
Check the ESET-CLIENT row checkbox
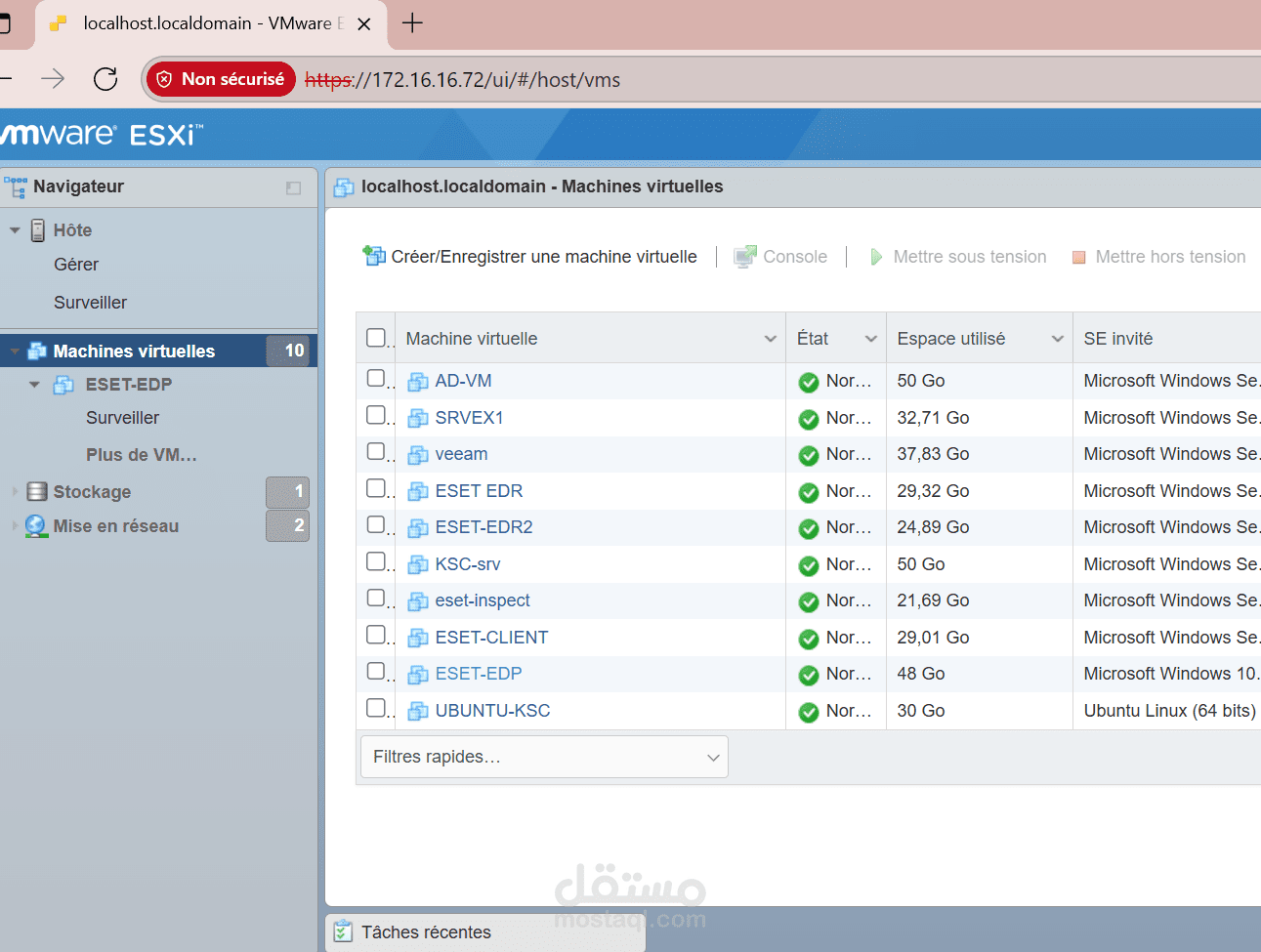(x=376, y=635)
